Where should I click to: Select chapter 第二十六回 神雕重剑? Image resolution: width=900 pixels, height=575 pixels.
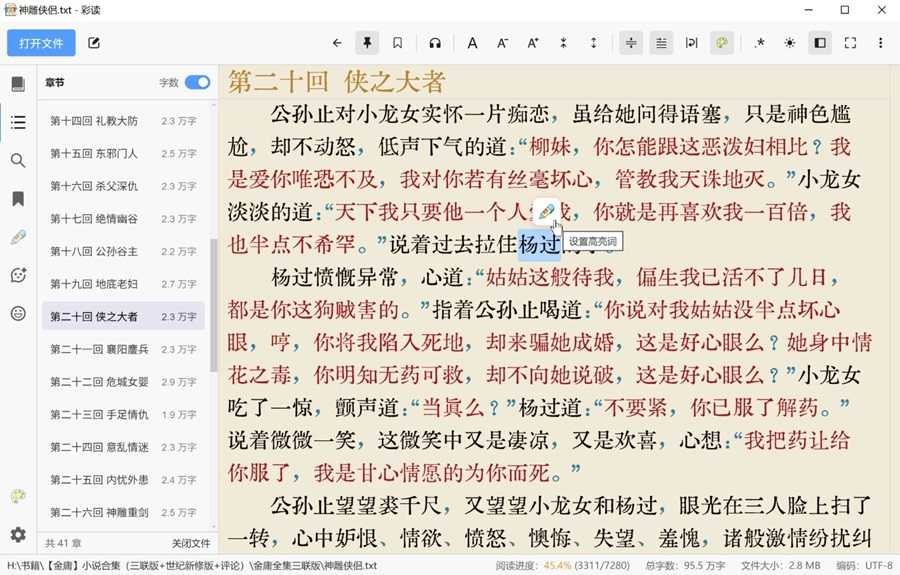123,512
